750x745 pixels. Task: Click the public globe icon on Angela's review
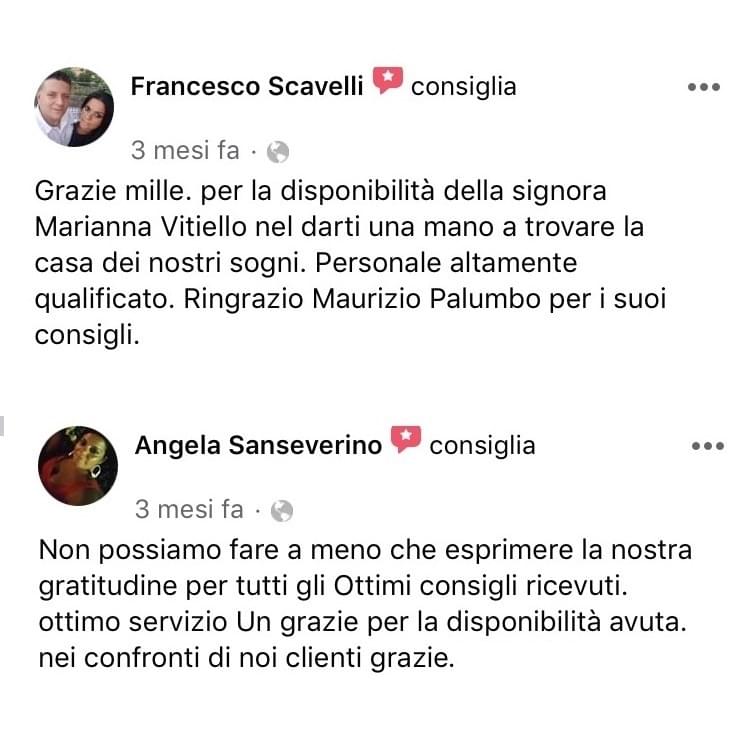[x=283, y=511]
